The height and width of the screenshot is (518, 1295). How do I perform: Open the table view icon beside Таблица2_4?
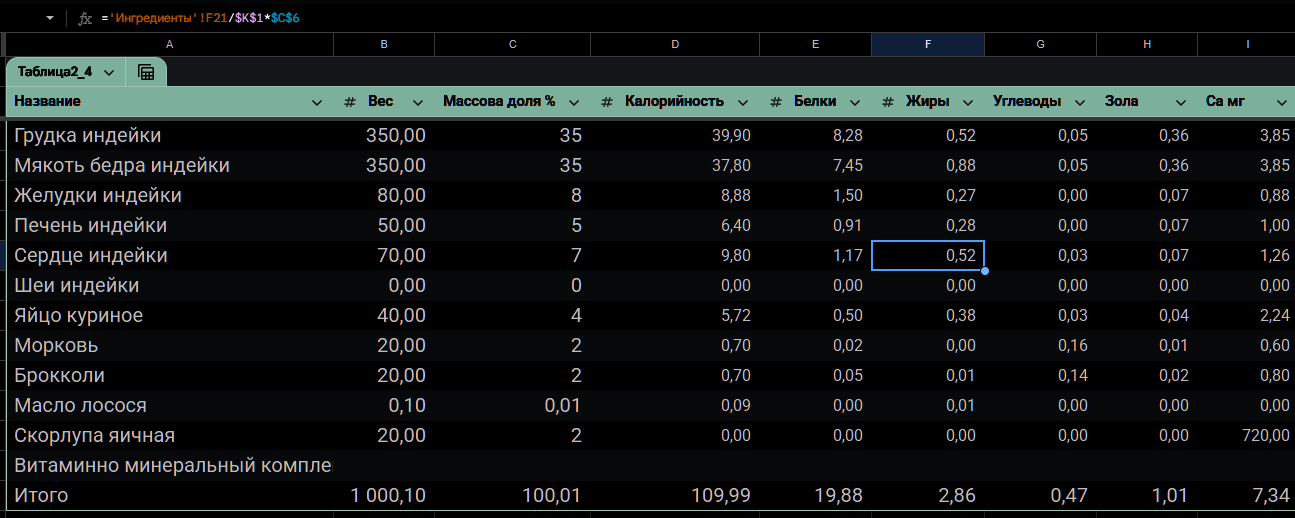point(146,72)
